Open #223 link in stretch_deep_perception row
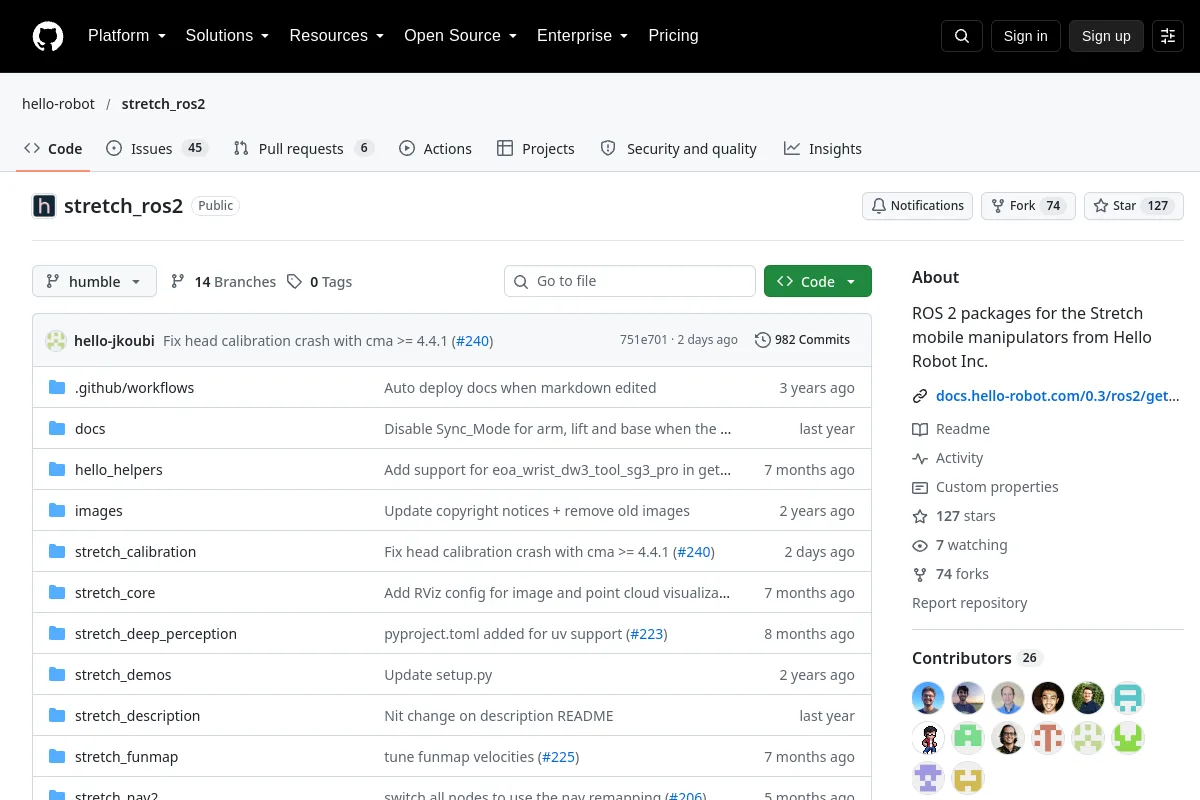Screen dimensions: 1200x800 pos(646,633)
